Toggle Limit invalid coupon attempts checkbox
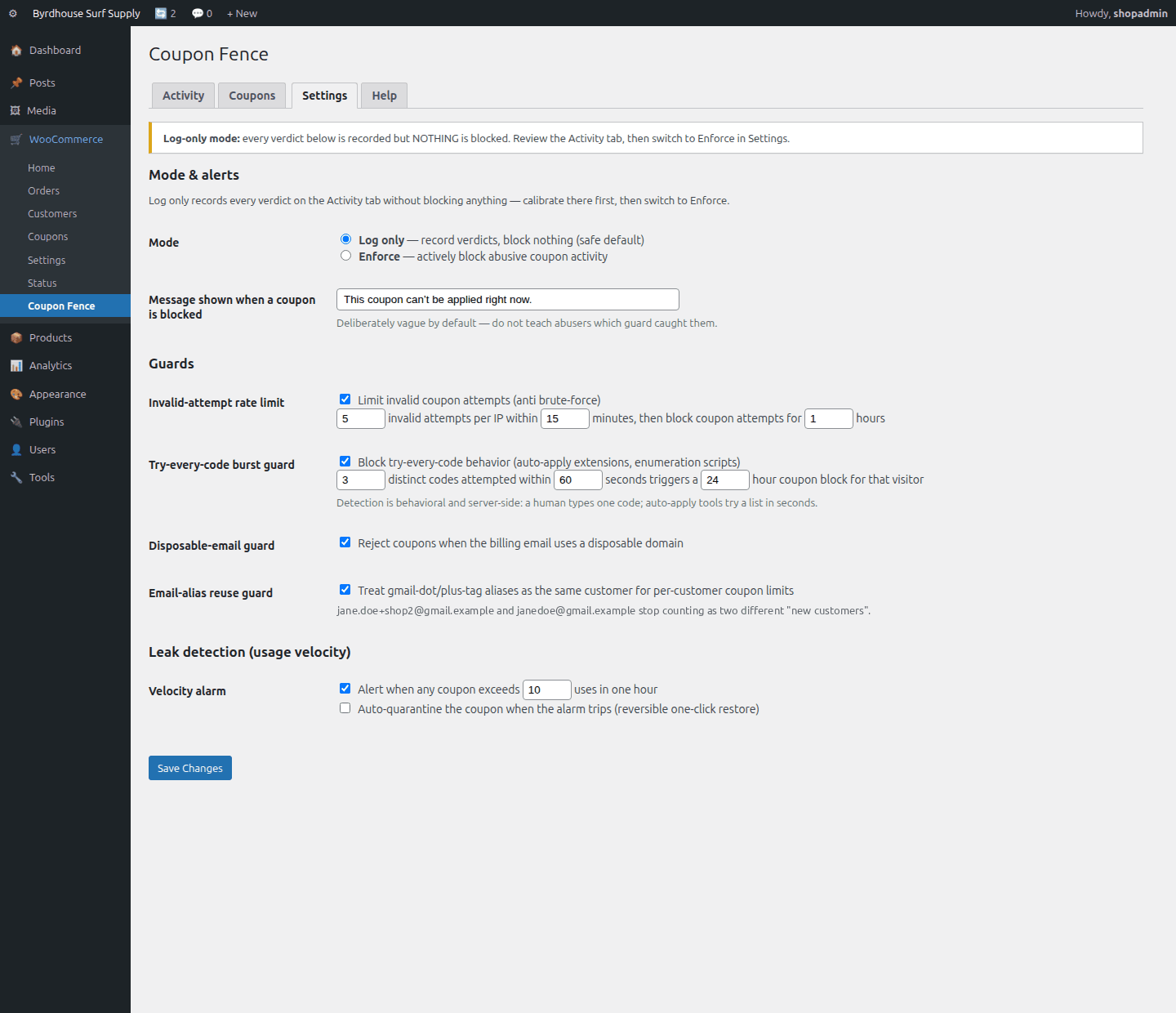The width and height of the screenshot is (1176, 1013). point(345,399)
